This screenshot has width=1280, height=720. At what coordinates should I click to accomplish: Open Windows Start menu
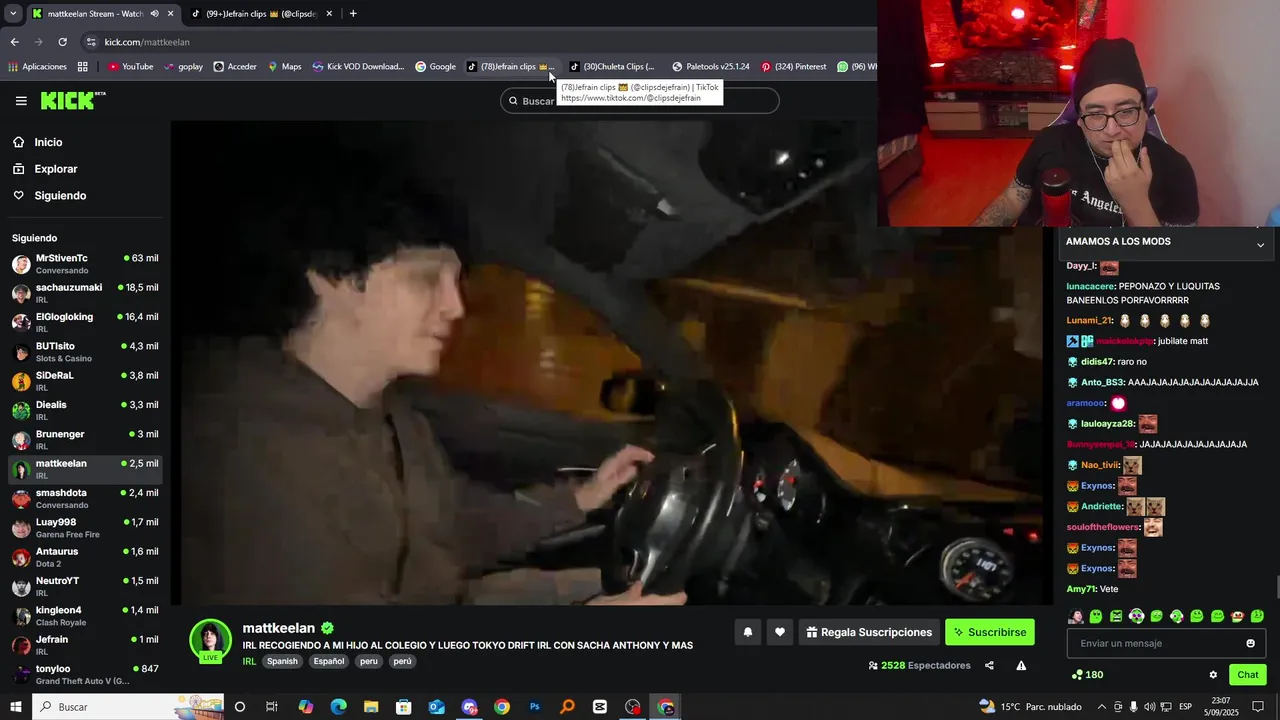15,707
